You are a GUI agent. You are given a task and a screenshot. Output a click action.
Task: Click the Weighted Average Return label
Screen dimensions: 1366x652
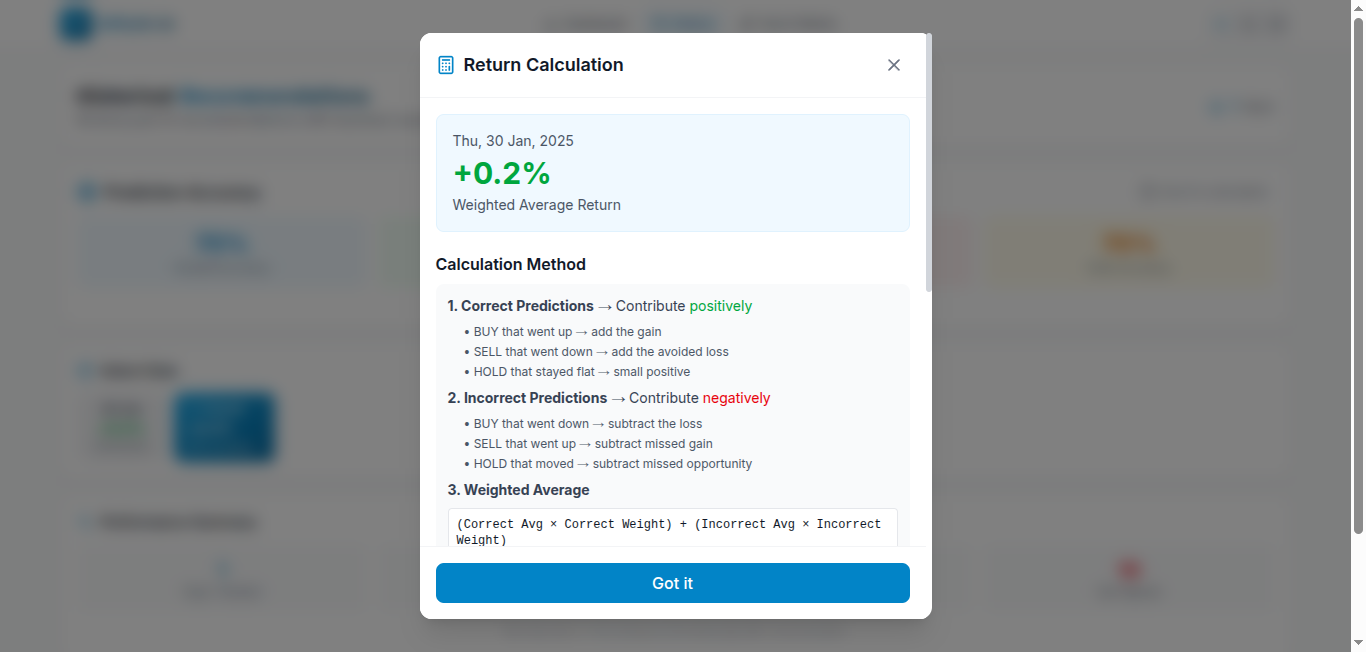pyautogui.click(x=536, y=205)
